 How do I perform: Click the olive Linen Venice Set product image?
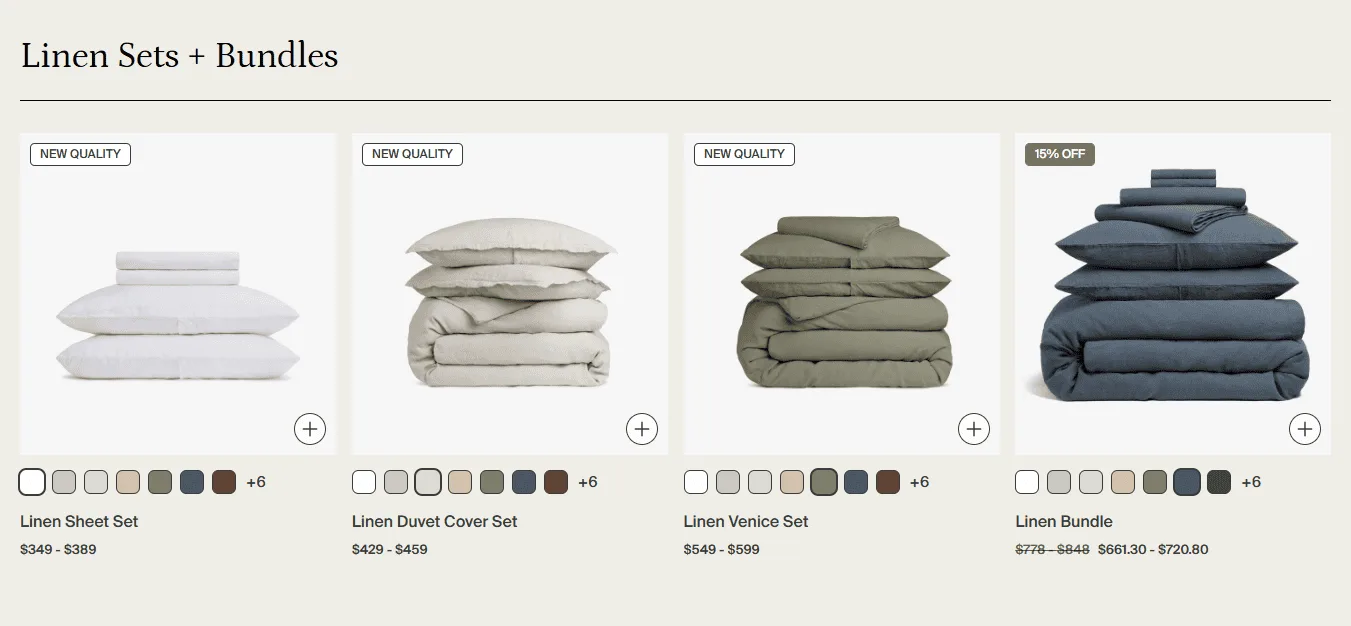click(842, 294)
